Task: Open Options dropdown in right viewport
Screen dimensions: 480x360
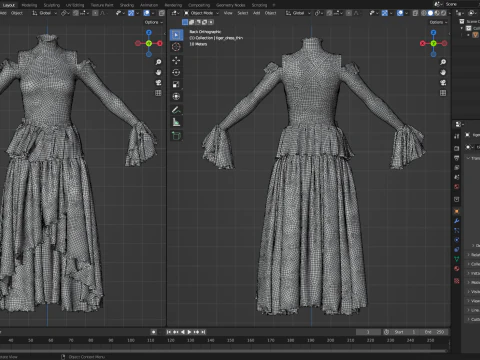Action: [438, 22]
